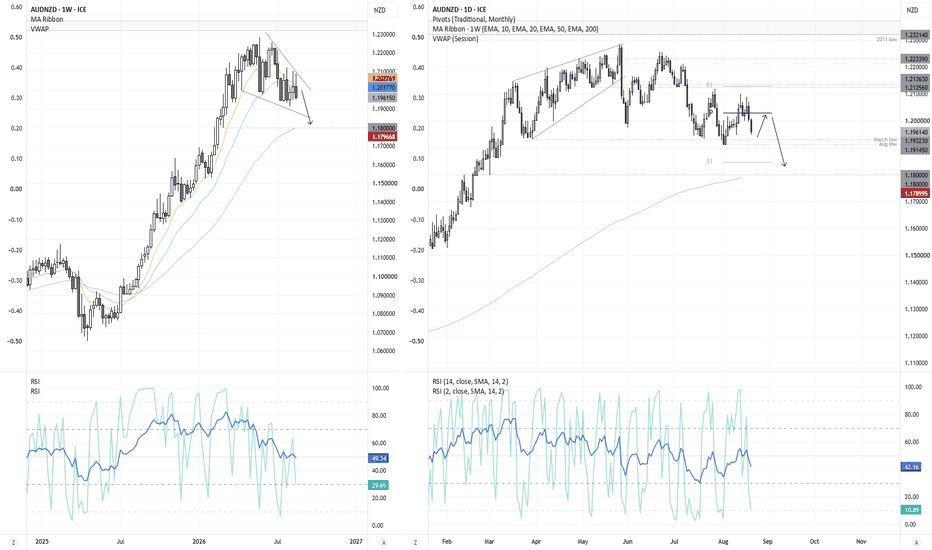Click the R1 pivot level label
The image size is (932, 550).
pyautogui.click(x=709, y=86)
